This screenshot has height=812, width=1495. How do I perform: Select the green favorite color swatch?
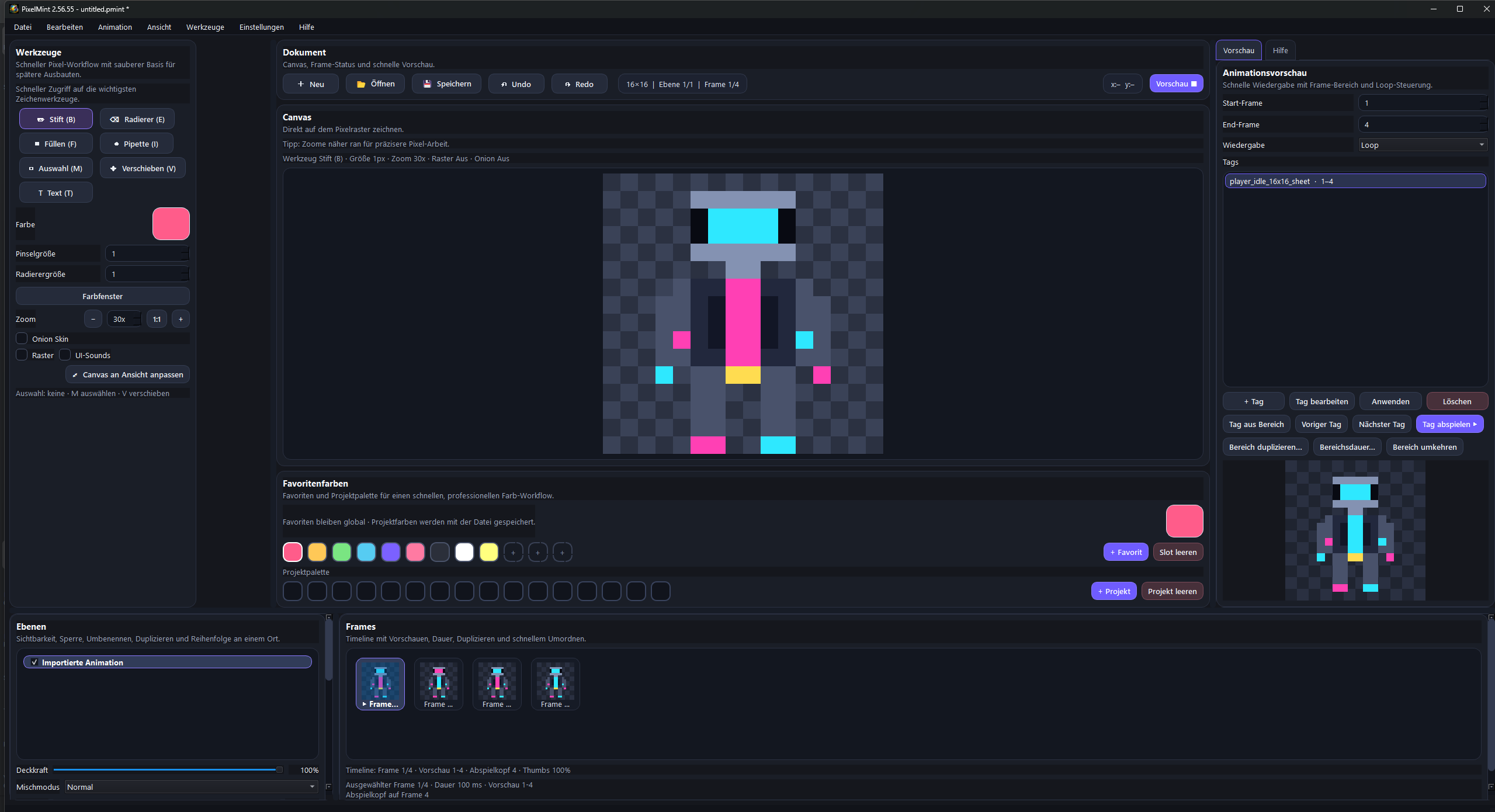[342, 552]
